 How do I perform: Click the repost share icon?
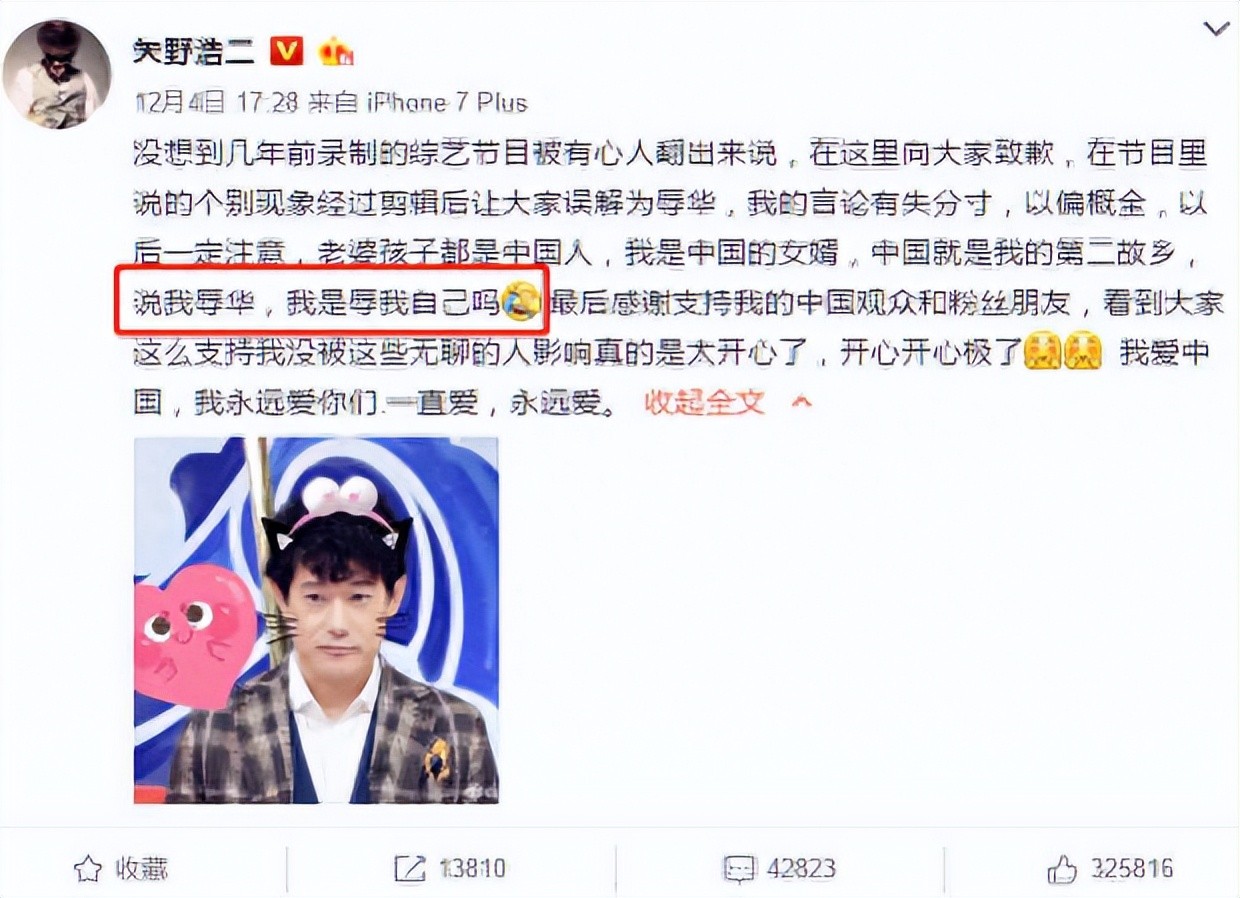[410, 868]
